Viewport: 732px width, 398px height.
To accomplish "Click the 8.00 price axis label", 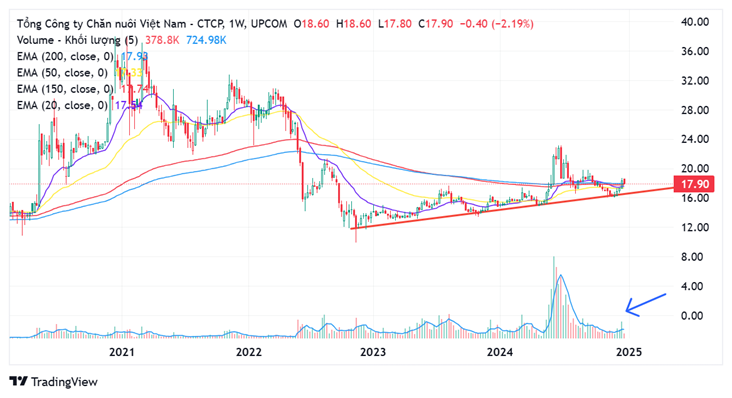I will pos(692,257).
